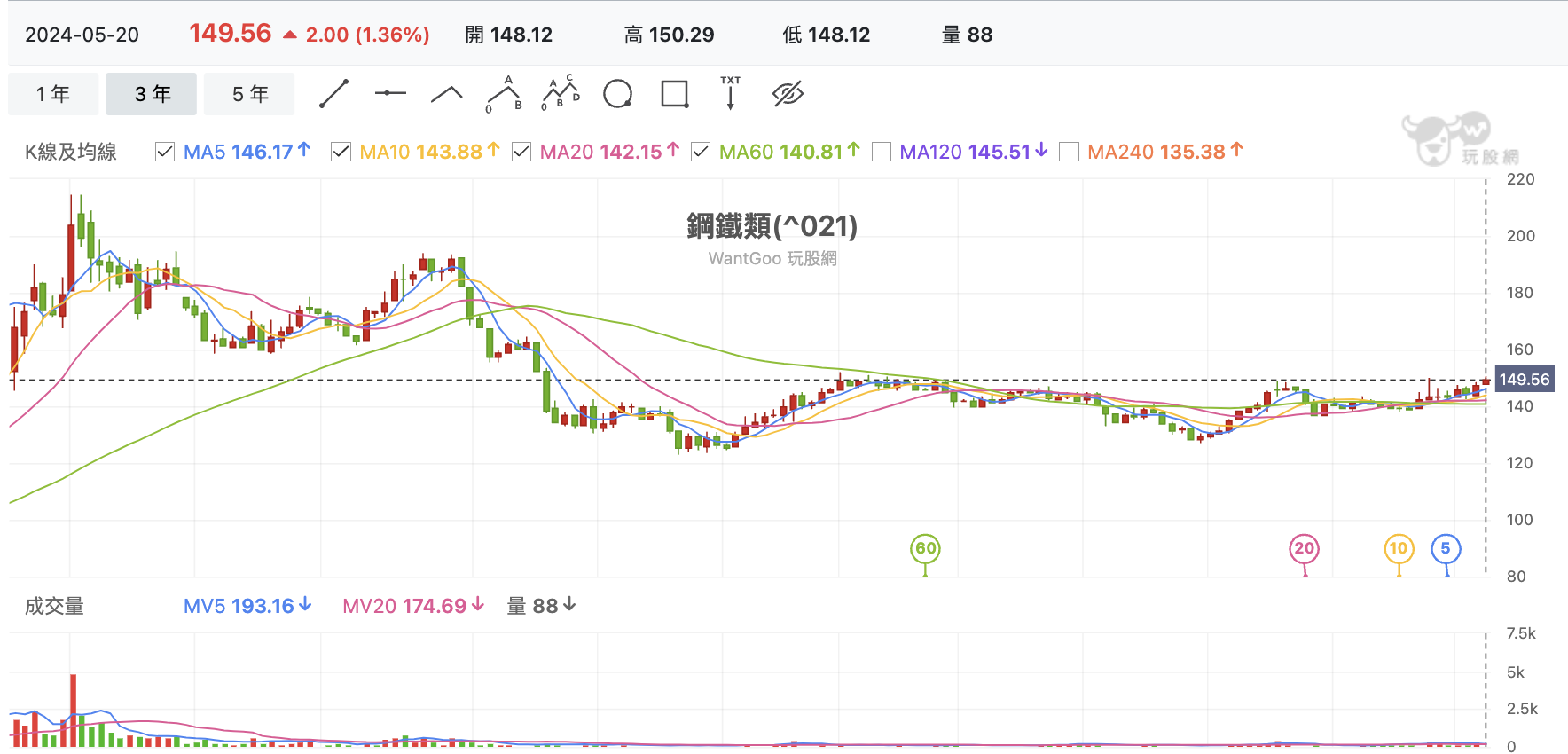Enable the MA240 moving average checkbox
1568x754 pixels.
1070,152
